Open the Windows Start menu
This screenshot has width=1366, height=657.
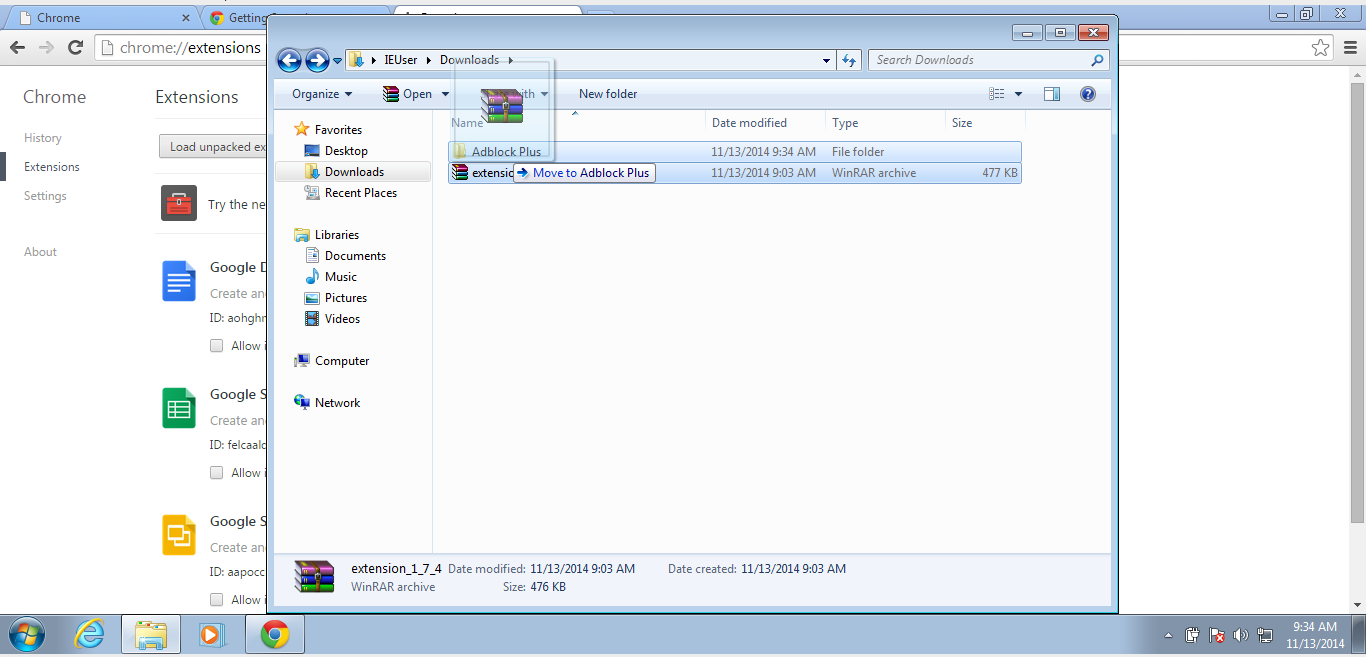[27, 634]
